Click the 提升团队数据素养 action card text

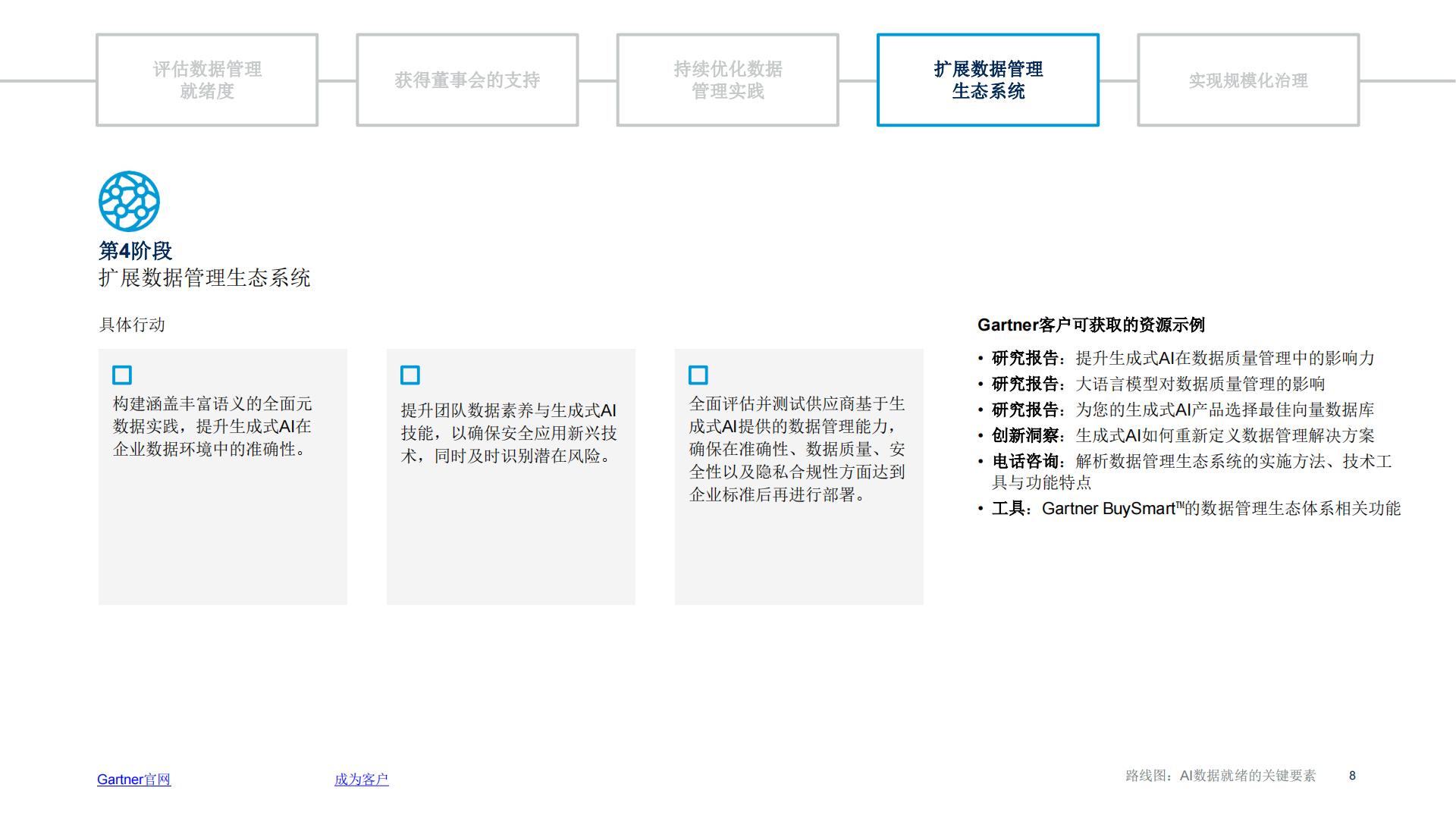(x=509, y=433)
